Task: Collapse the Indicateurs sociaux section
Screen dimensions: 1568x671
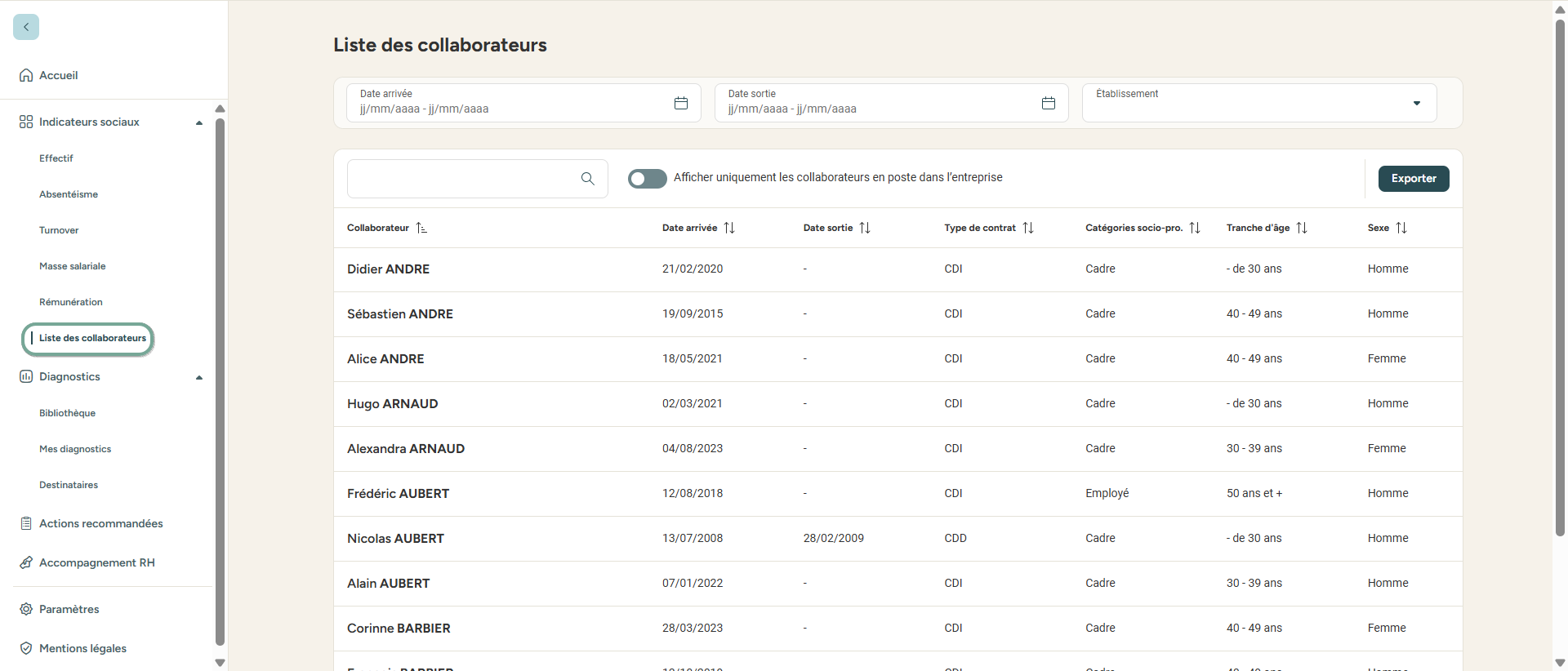Action: coord(198,122)
